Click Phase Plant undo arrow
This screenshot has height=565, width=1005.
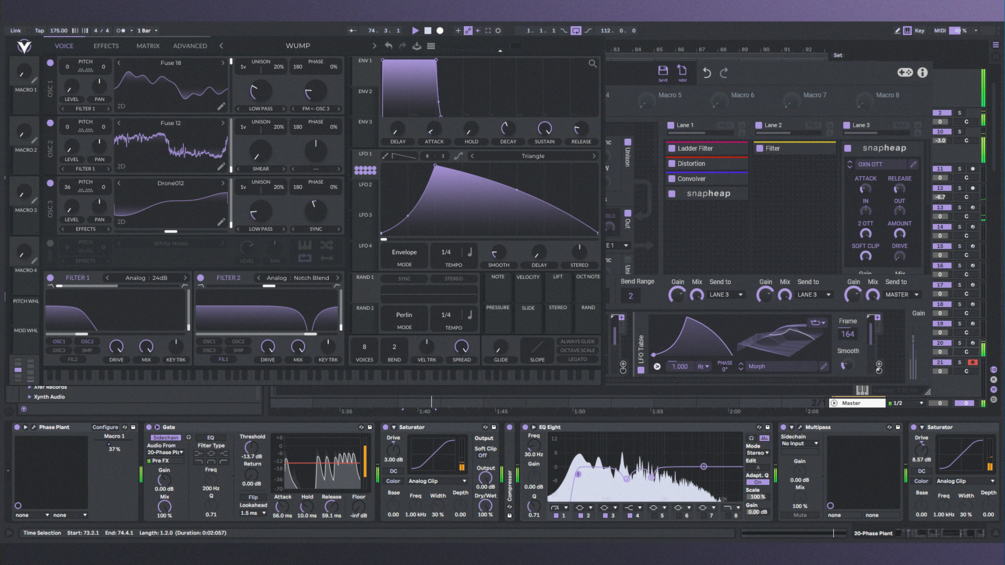tap(706, 72)
